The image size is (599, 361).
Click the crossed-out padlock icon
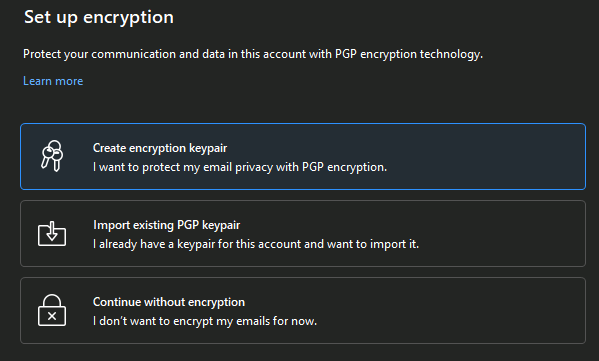[52, 310]
